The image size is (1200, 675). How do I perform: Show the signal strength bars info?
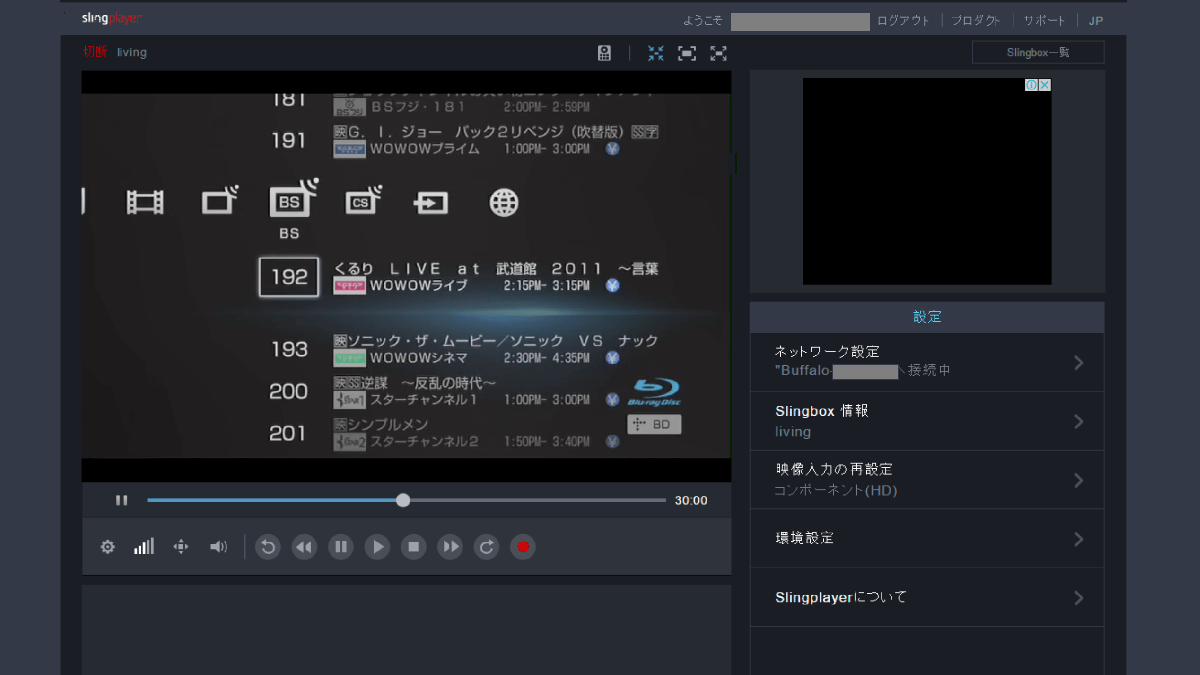coord(144,546)
